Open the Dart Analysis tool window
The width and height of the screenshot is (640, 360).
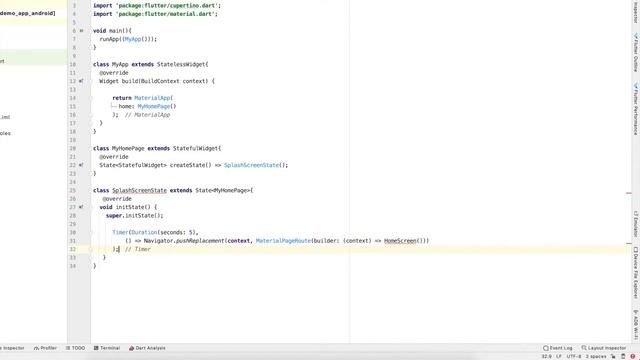click(147, 348)
